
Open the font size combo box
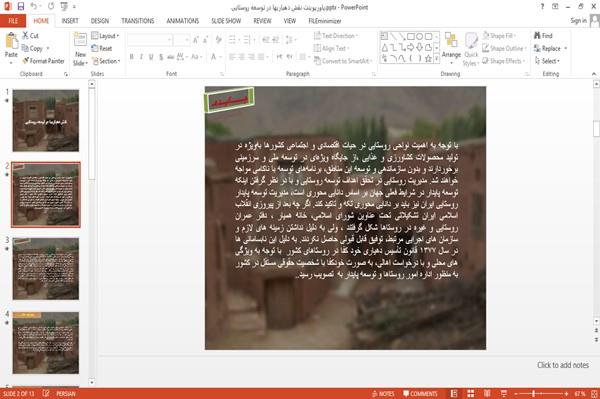(181, 40)
